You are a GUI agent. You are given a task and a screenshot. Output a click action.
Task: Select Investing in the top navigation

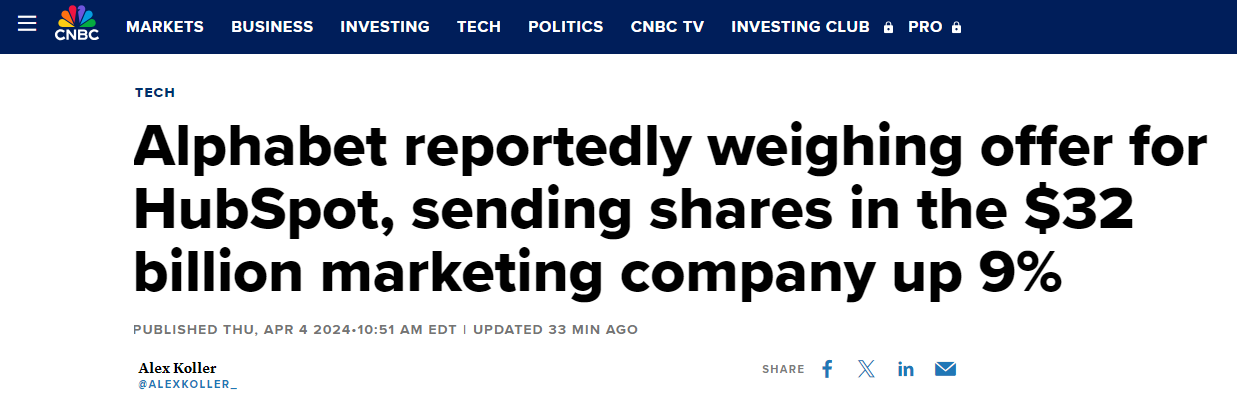[x=385, y=27]
